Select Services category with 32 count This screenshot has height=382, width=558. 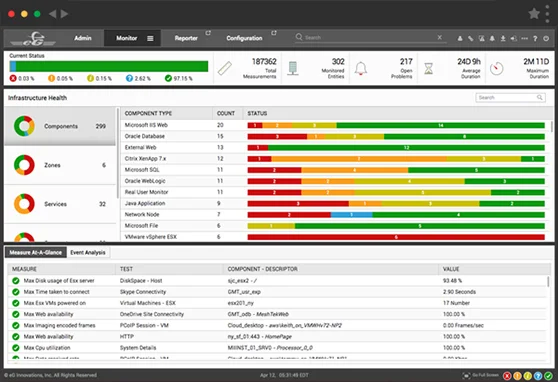[x=60, y=204]
